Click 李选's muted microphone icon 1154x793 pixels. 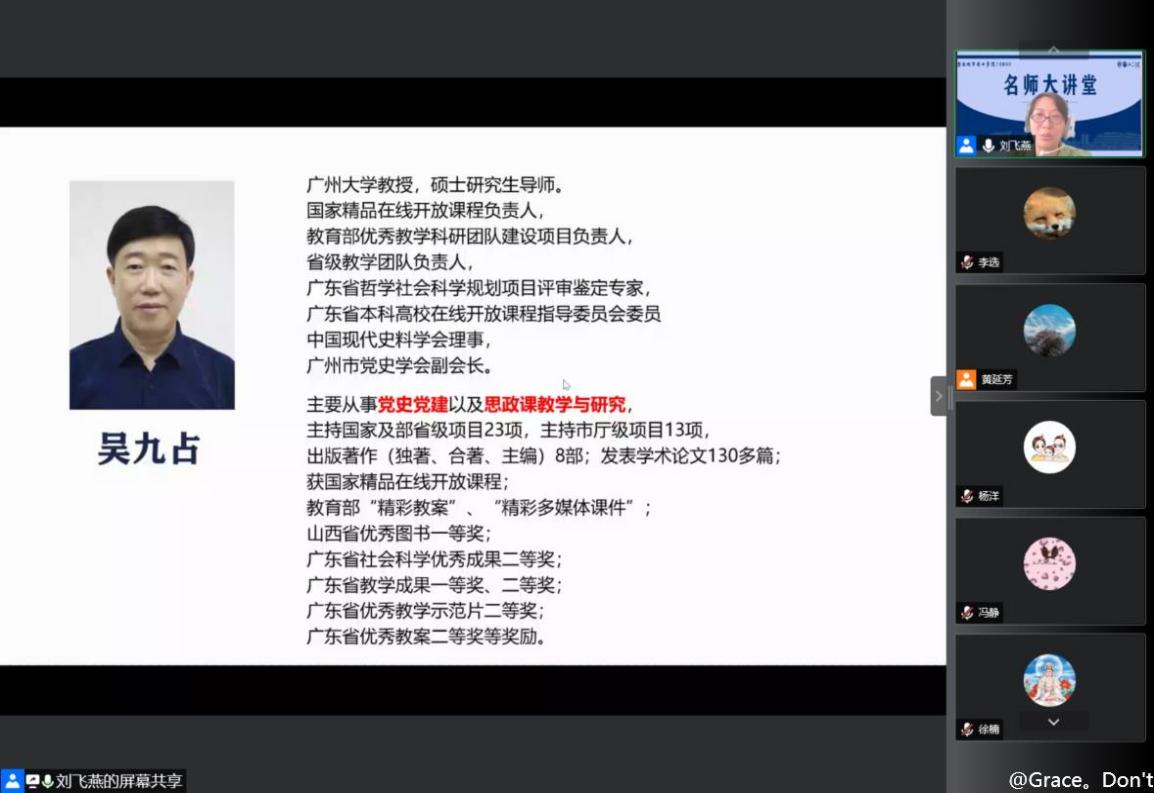pos(967,263)
